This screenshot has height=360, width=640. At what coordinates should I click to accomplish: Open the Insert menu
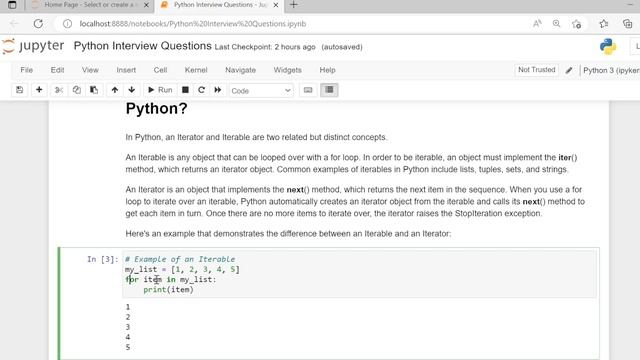pos(126,70)
